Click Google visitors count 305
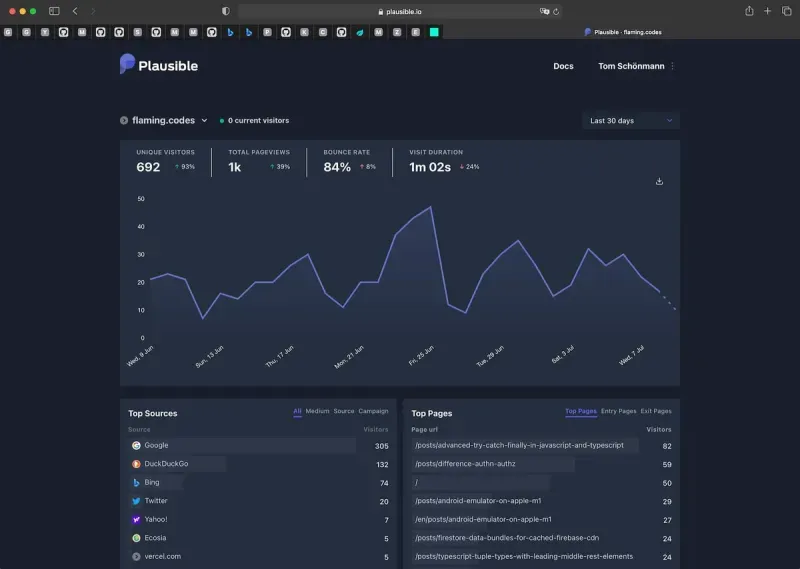The width and height of the screenshot is (800, 569). click(x=382, y=446)
